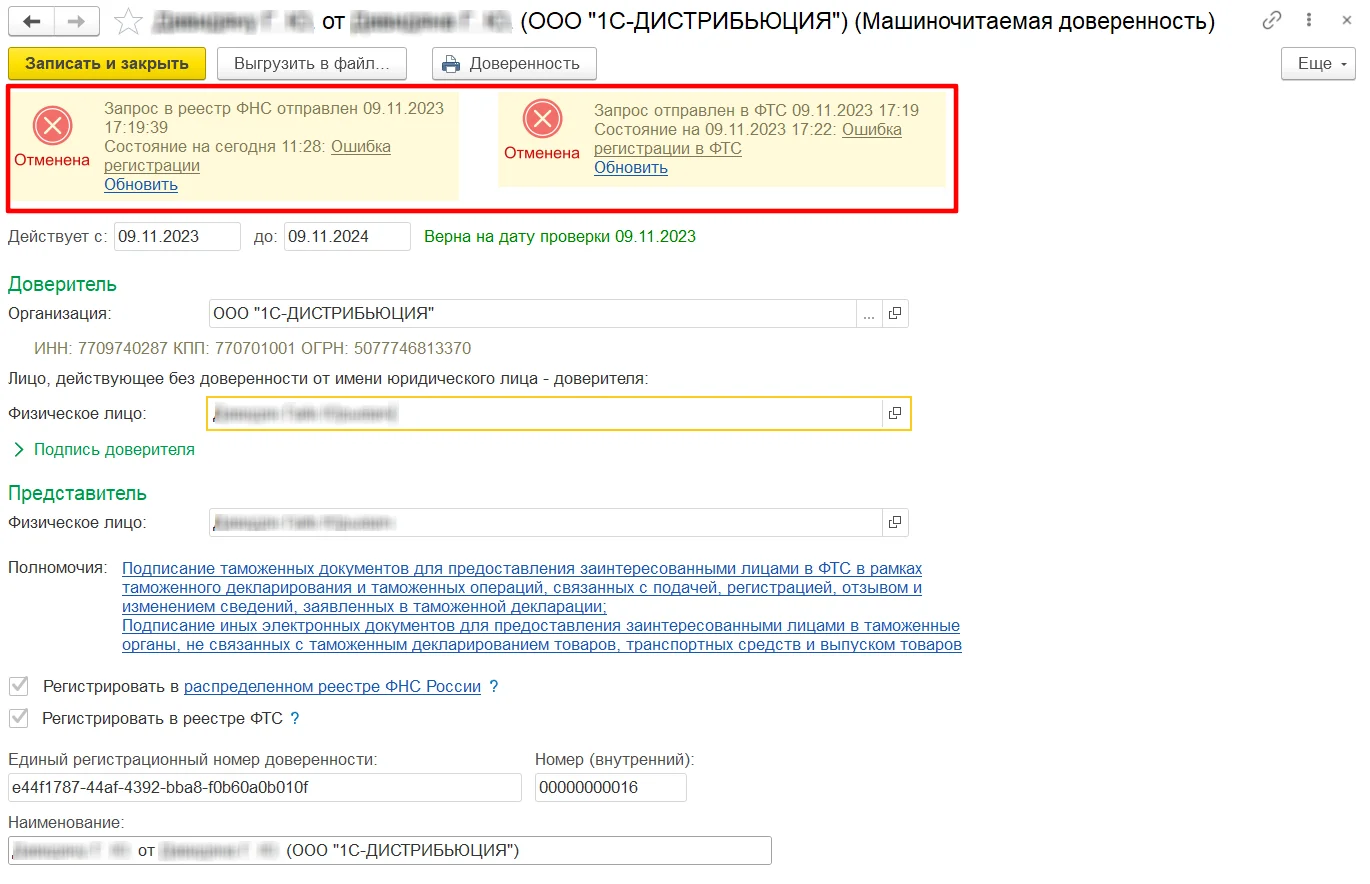Go back with the left arrow button

pos(31,20)
